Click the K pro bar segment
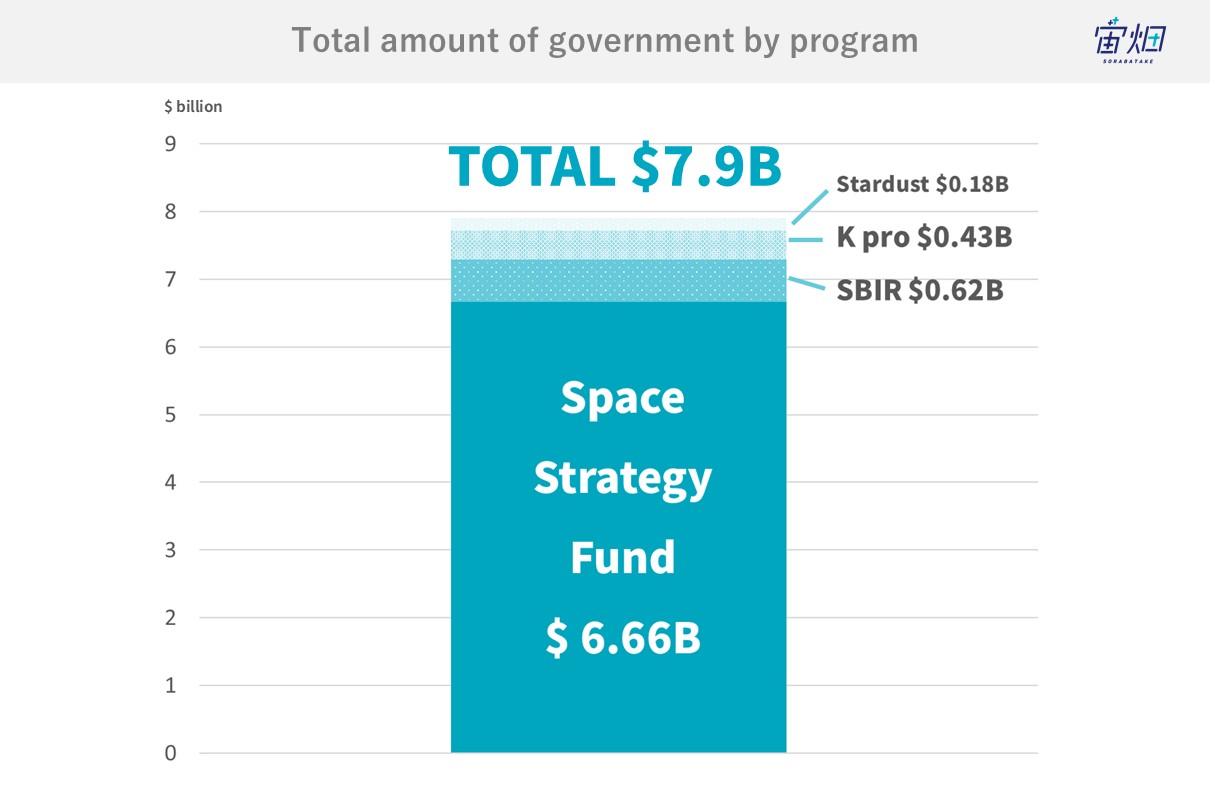This screenshot has height=805, width=1210. tap(618, 245)
